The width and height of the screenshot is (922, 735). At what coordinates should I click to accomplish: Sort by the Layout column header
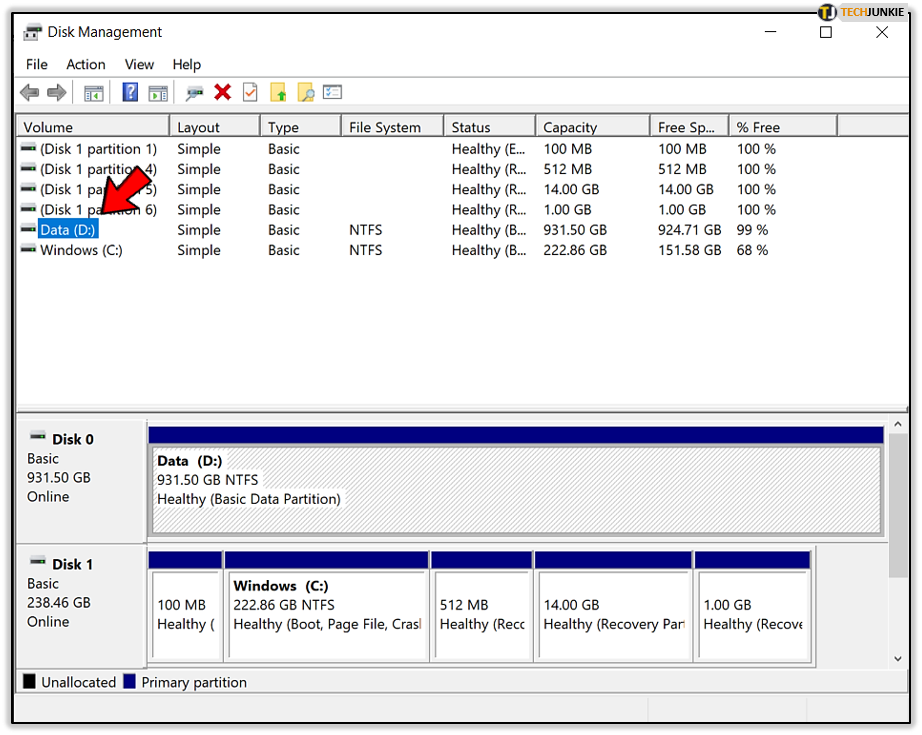[x=215, y=127]
